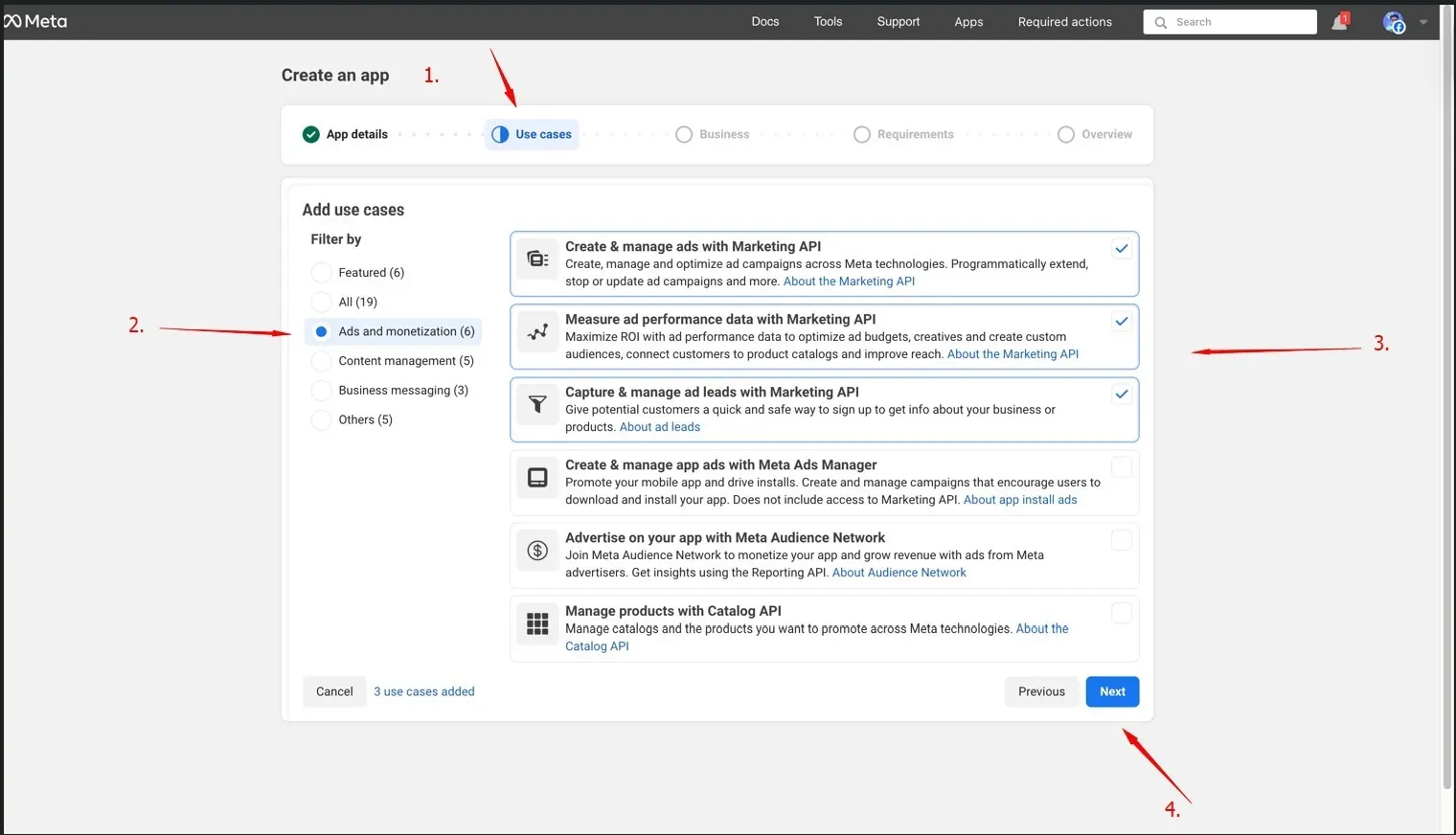Screen dimensions: 1456x835
Task: Open the Support menu
Action: pos(899,22)
